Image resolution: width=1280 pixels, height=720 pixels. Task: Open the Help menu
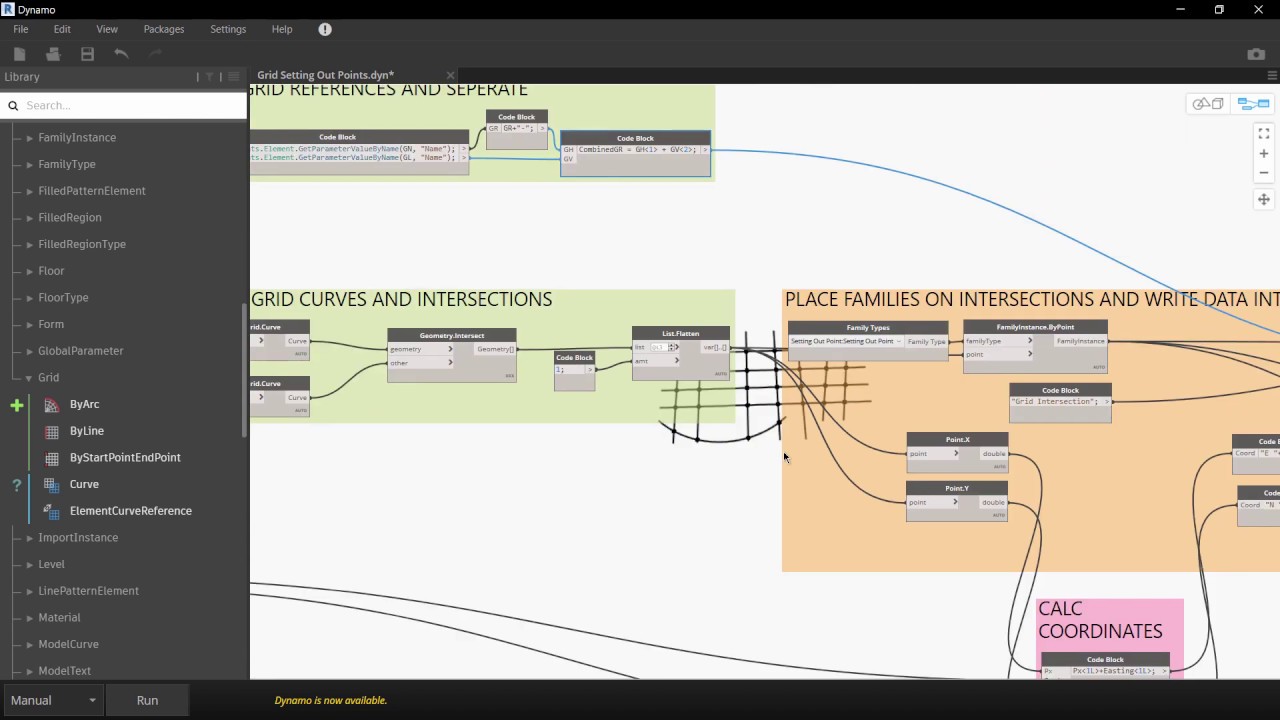point(282,29)
